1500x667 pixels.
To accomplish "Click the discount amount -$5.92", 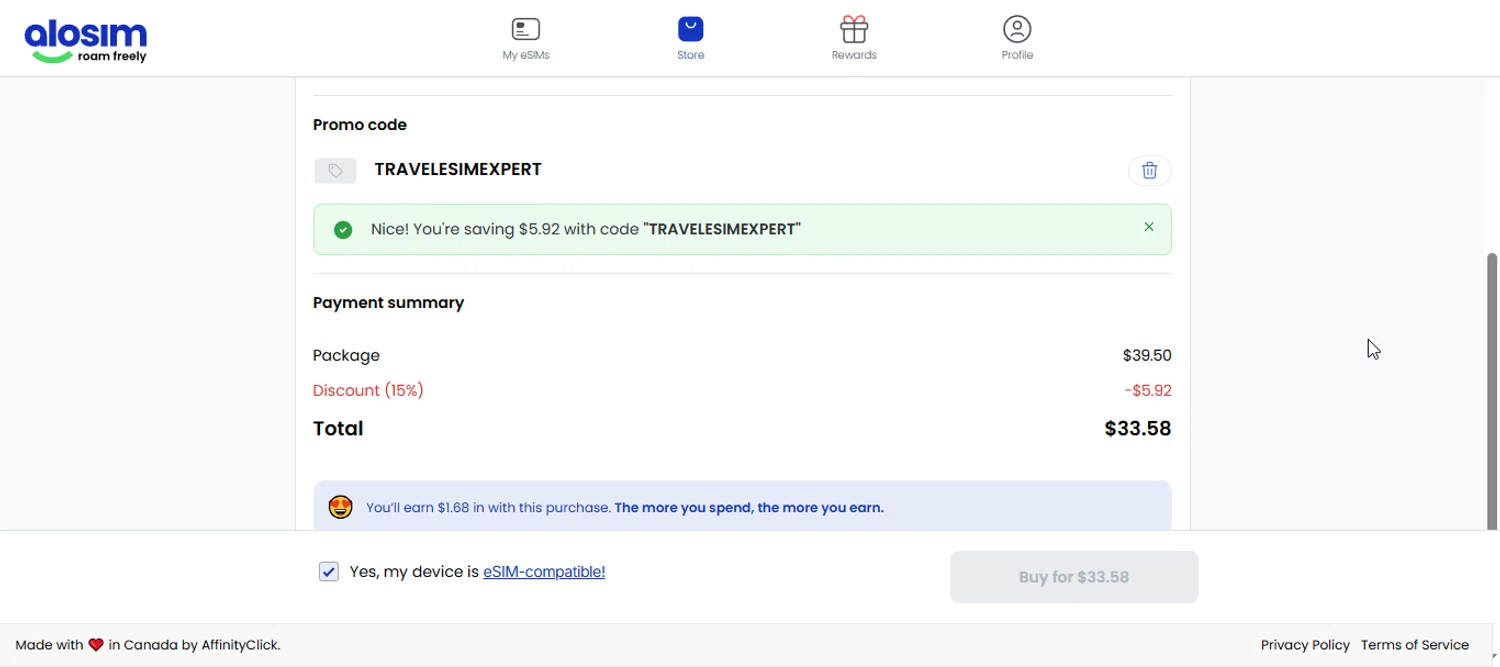I will (x=1148, y=390).
